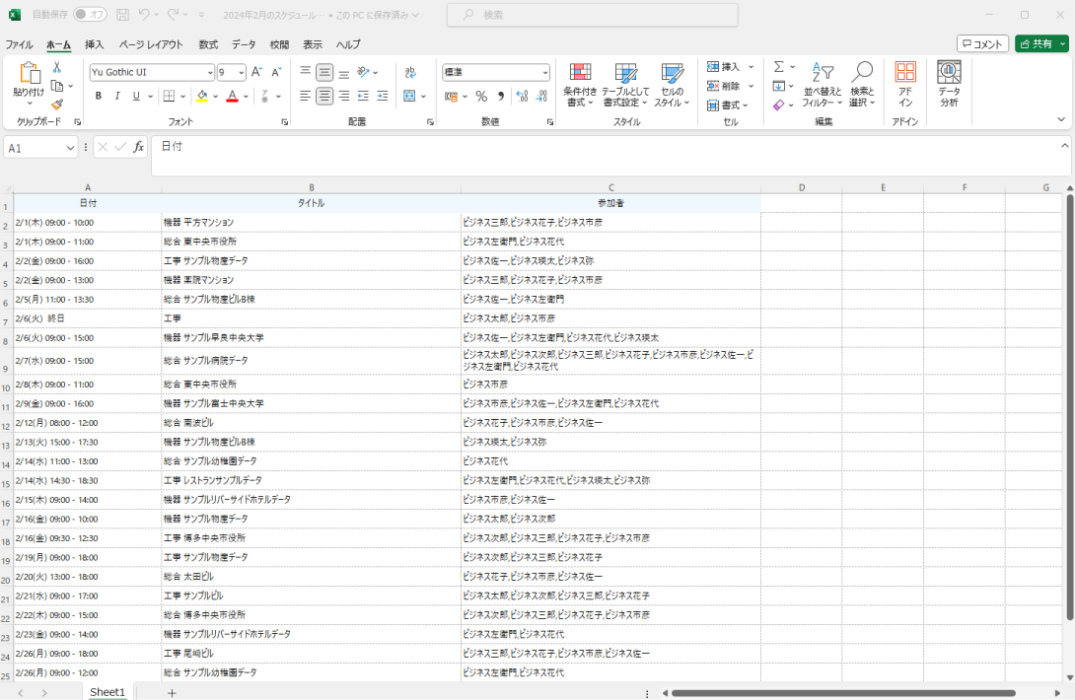Click the accounting currency format icon
The width and height of the screenshot is (1075, 700).
[x=451, y=97]
